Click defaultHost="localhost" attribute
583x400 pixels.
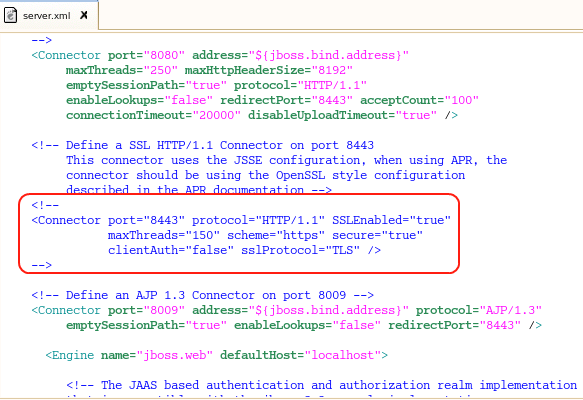(x=300, y=355)
